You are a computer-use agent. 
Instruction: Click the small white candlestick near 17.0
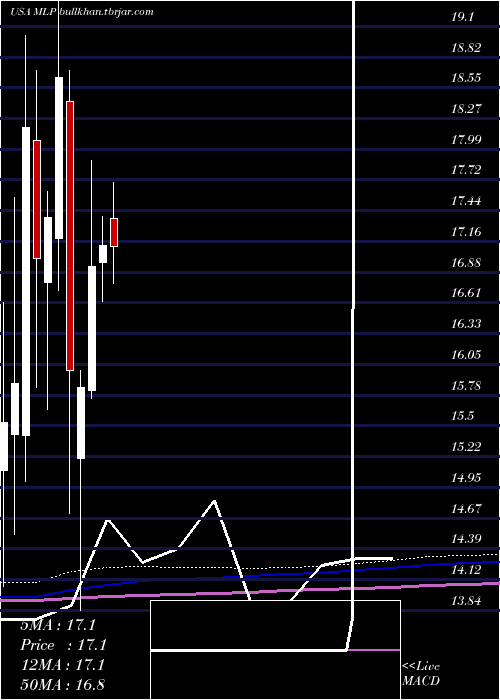pos(103,254)
